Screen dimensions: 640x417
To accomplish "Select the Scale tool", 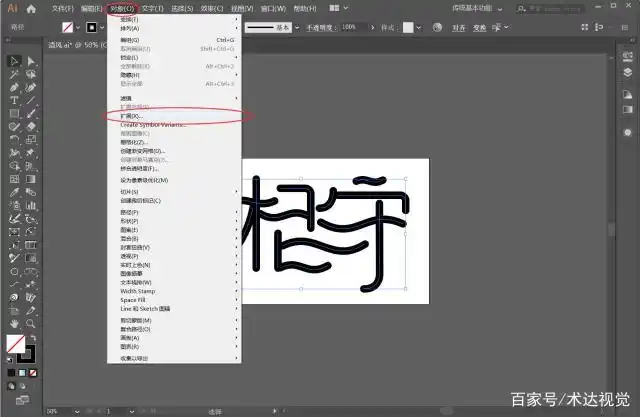I will (x=31, y=140).
